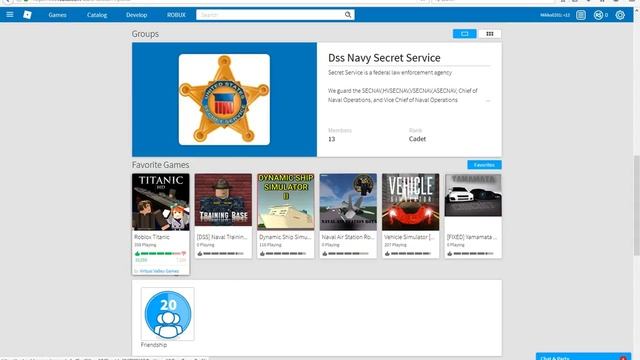Open the Catalog menu item
The width and height of the screenshot is (640, 360).
(97, 15)
